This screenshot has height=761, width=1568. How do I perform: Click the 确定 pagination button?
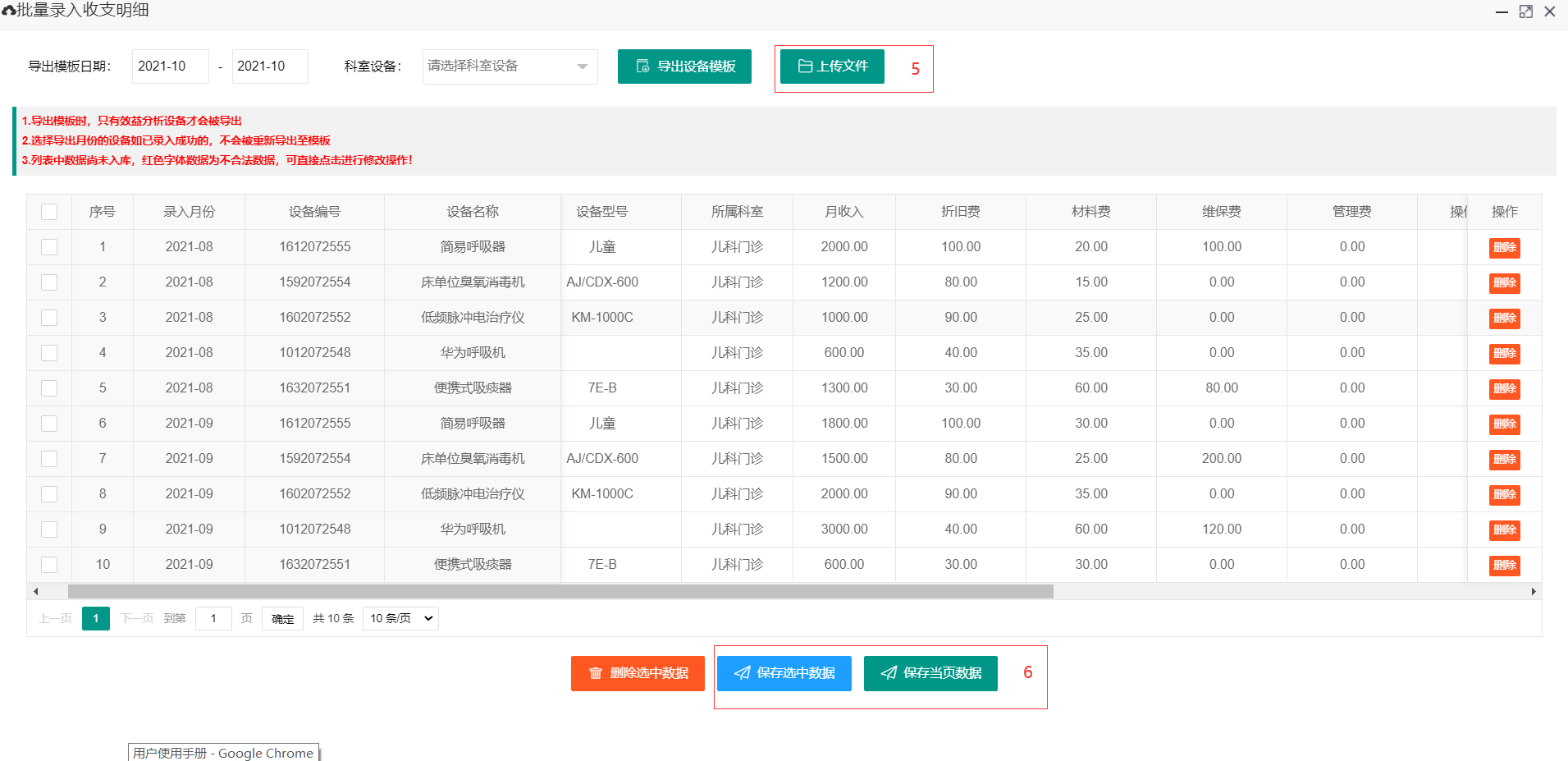click(282, 618)
